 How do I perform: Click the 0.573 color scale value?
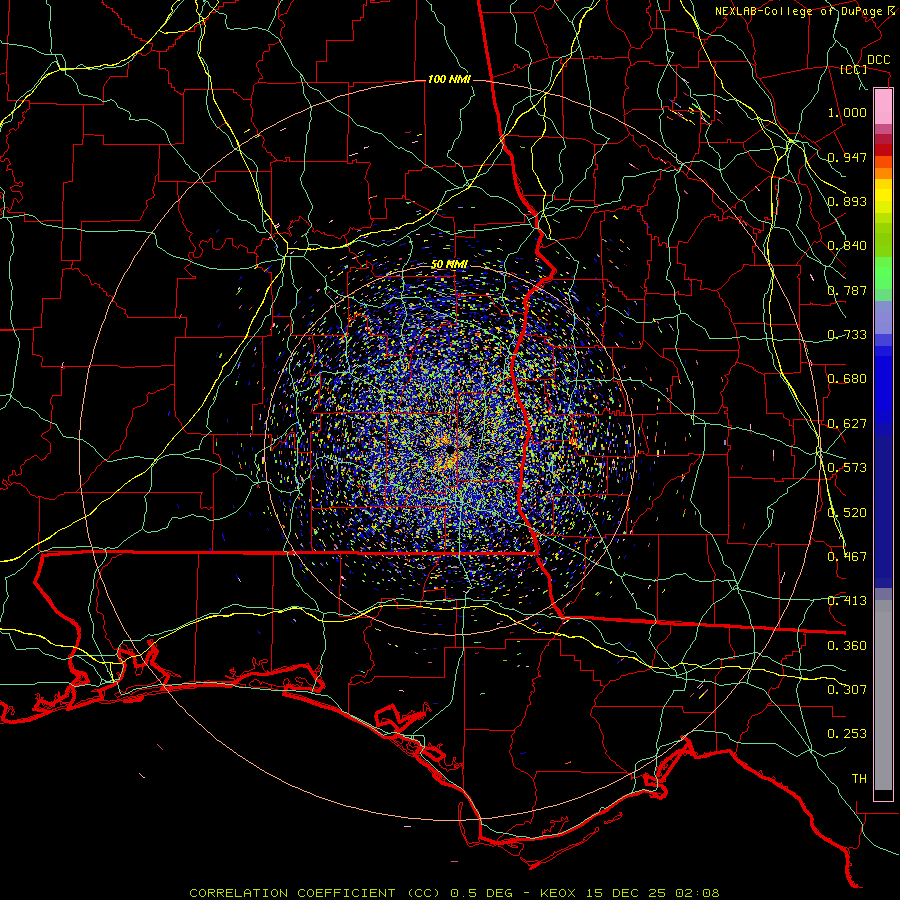point(847,468)
